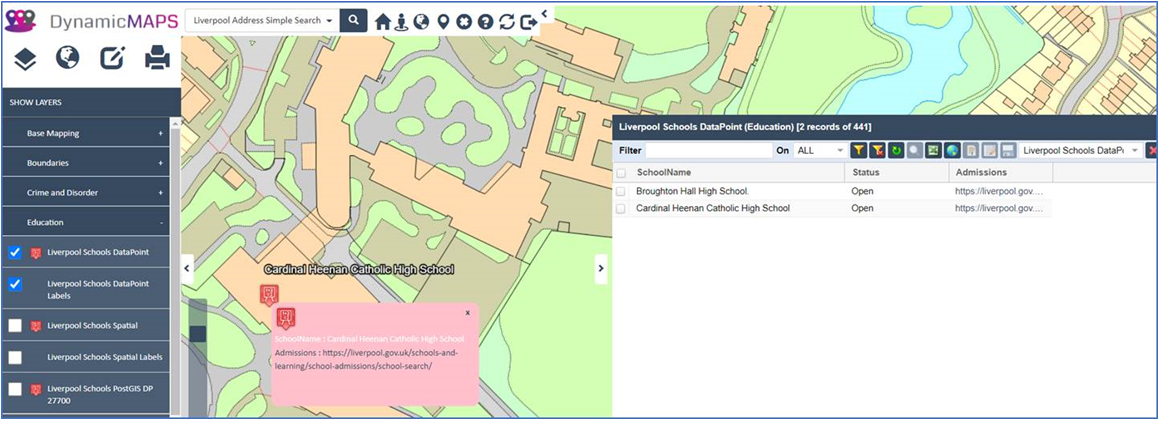Viewport: 1161px width, 421px height.
Task: Click the location pin icon in toolbar
Action: 443,22
